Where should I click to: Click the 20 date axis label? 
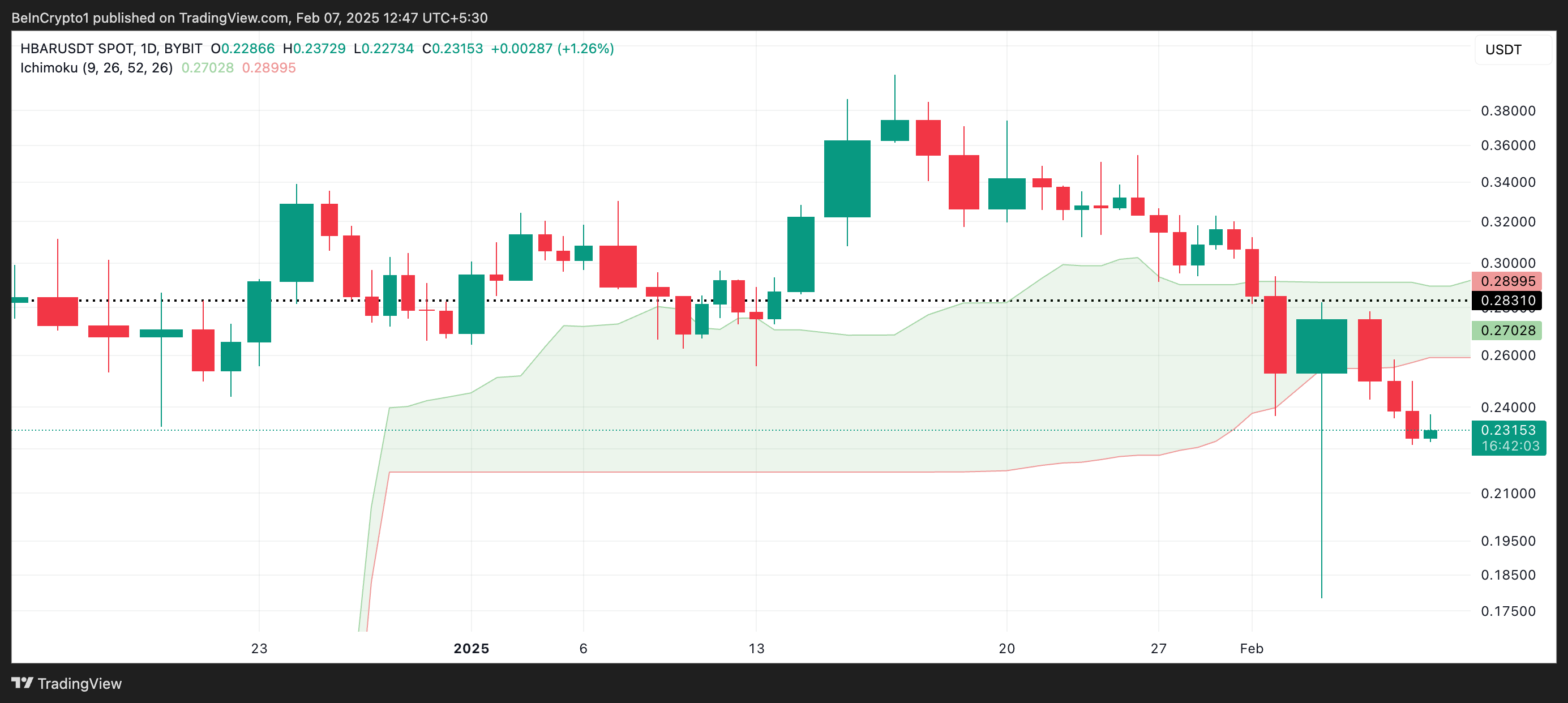pos(1007,648)
